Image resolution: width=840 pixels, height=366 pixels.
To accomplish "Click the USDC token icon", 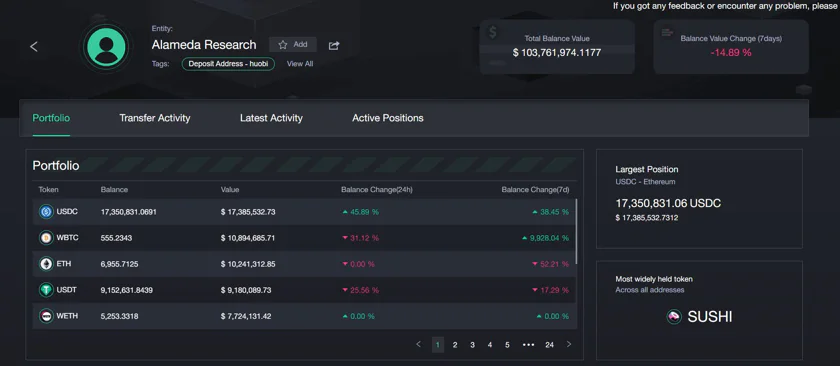I will (47, 212).
